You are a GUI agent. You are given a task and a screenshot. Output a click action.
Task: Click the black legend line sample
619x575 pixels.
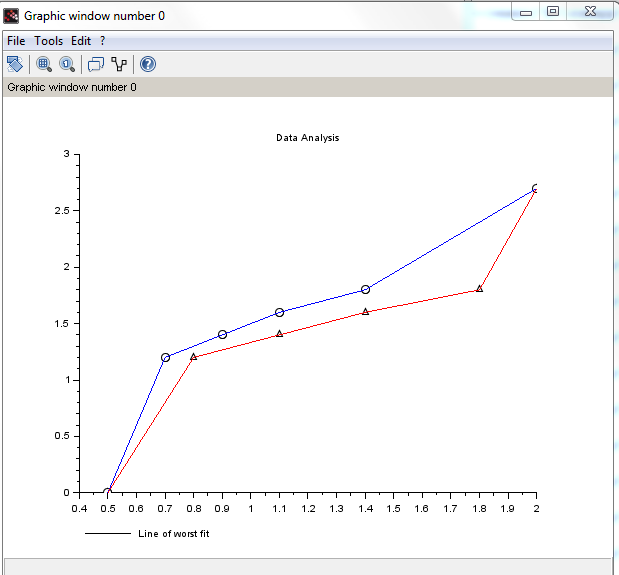[x=108, y=534]
